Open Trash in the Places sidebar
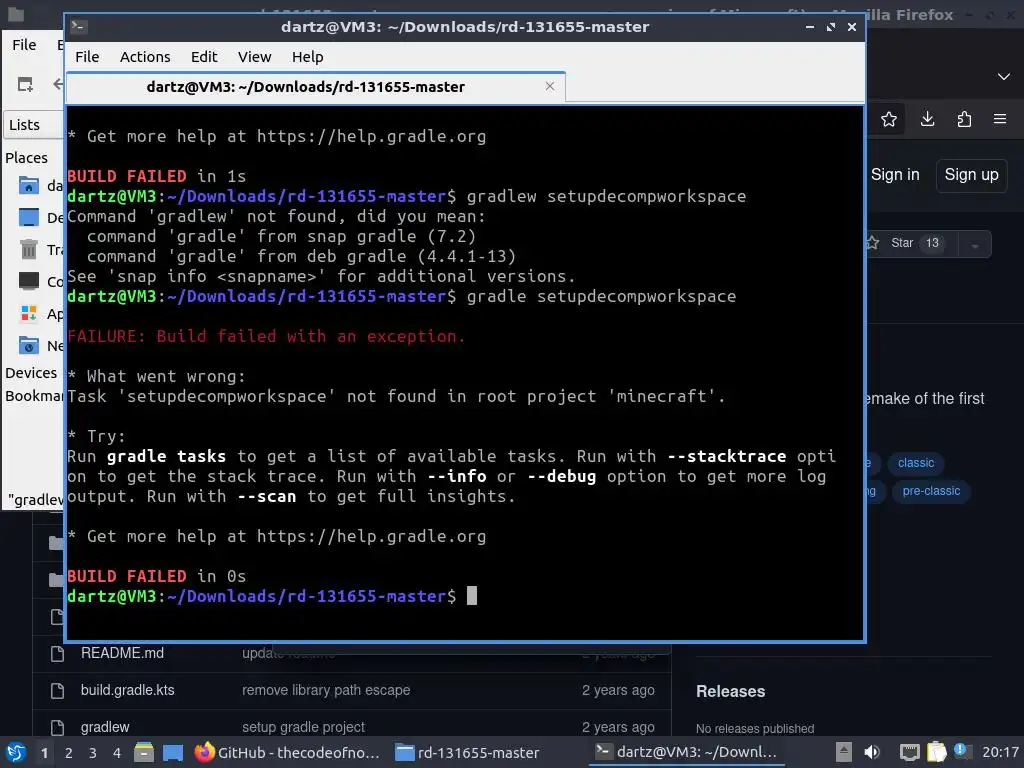This screenshot has height=768, width=1024. (38, 249)
